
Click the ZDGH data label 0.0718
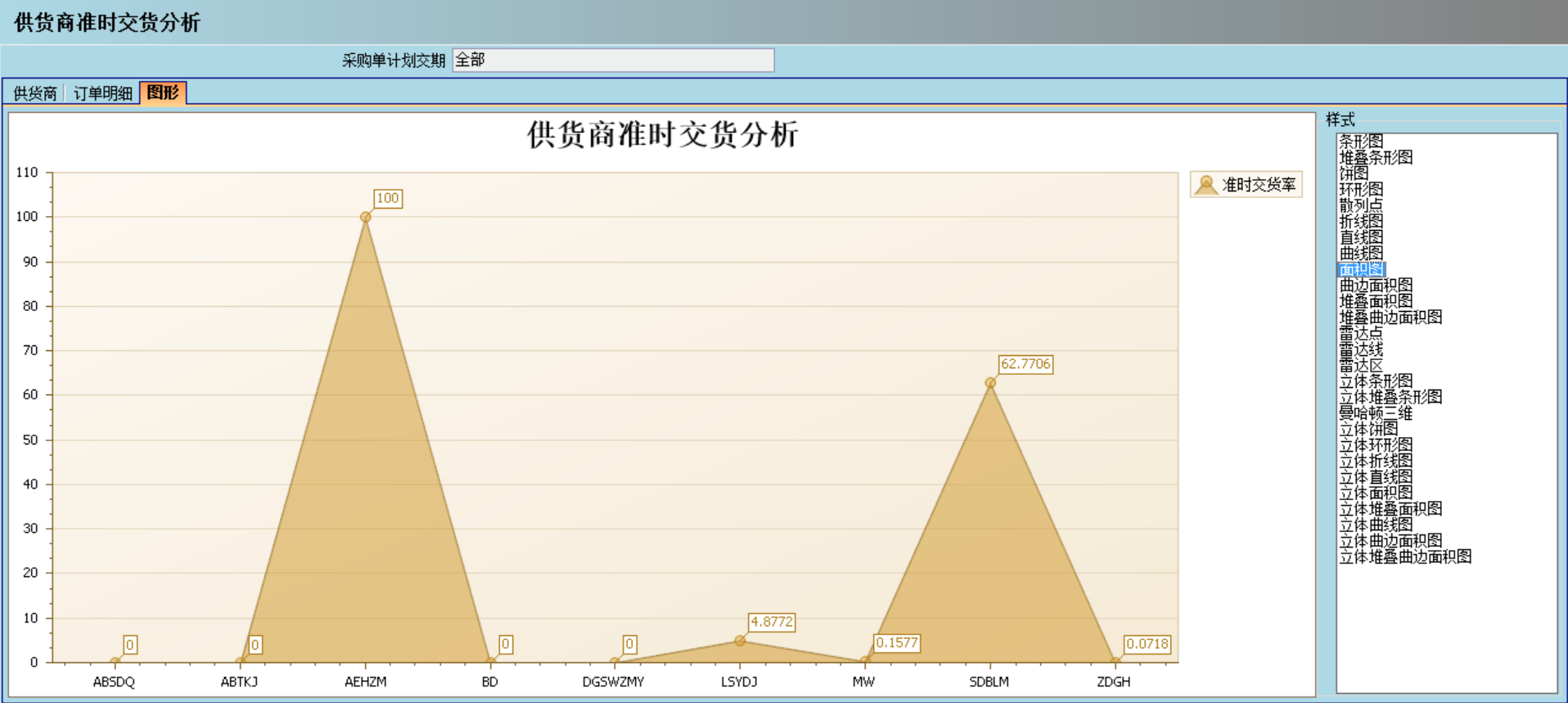1147,644
